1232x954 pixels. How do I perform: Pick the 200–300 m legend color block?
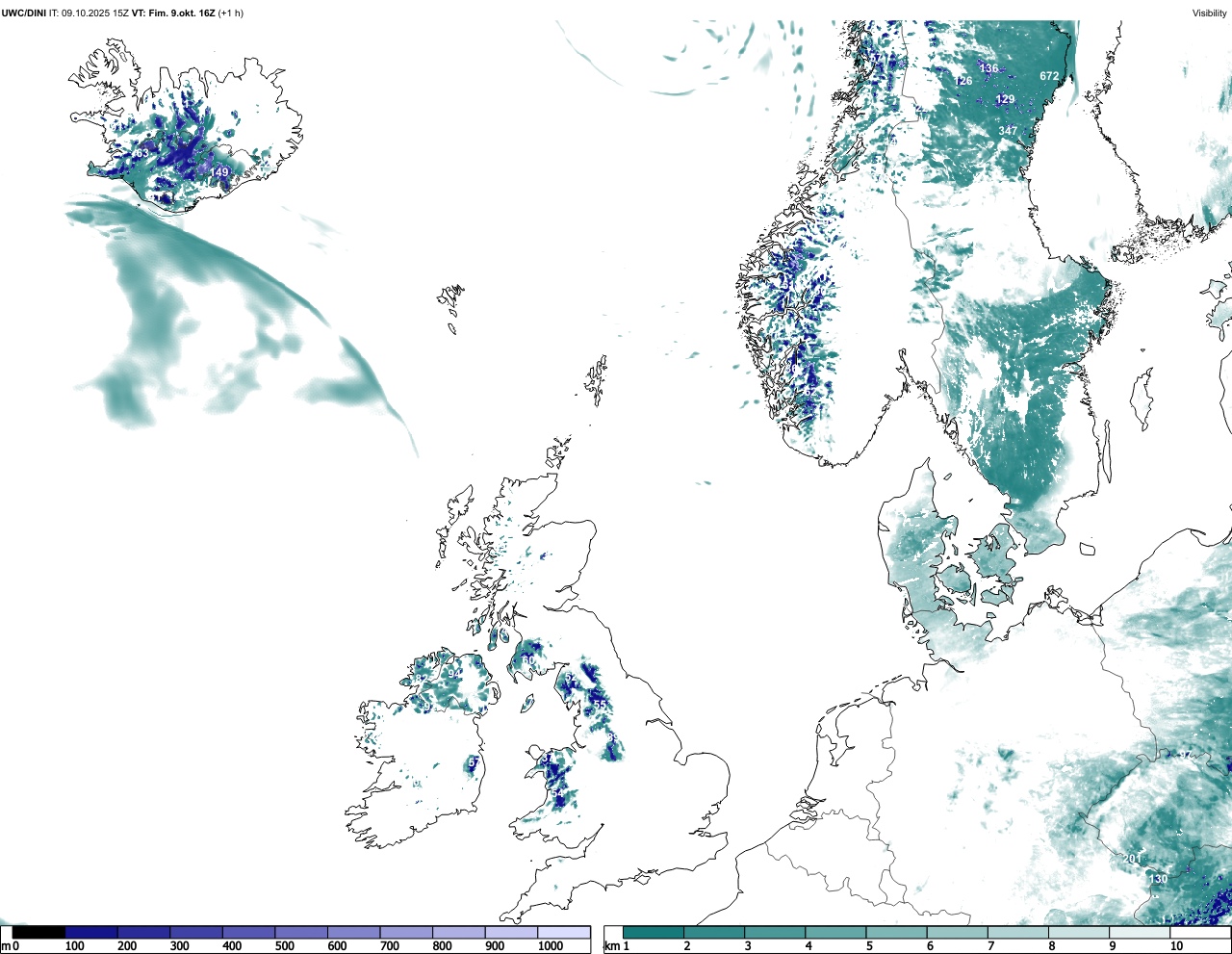tap(143, 932)
